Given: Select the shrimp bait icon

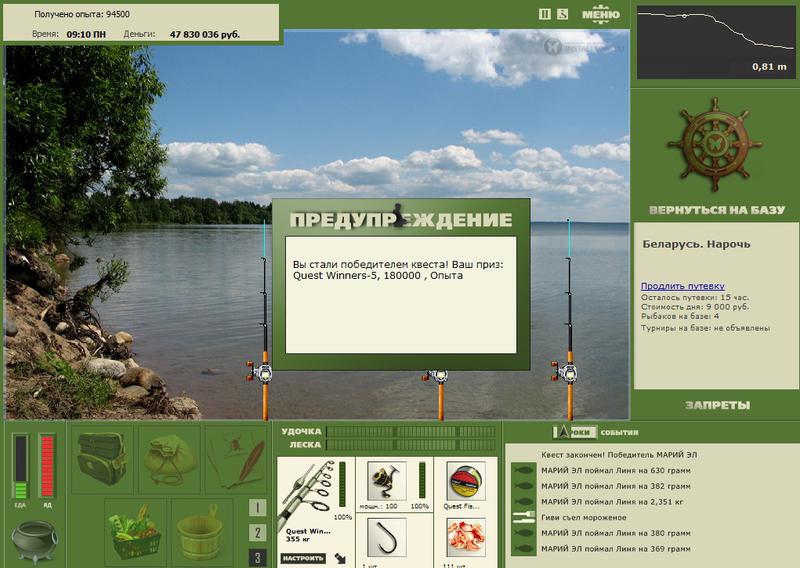Looking at the screenshot, I should click(465, 537).
